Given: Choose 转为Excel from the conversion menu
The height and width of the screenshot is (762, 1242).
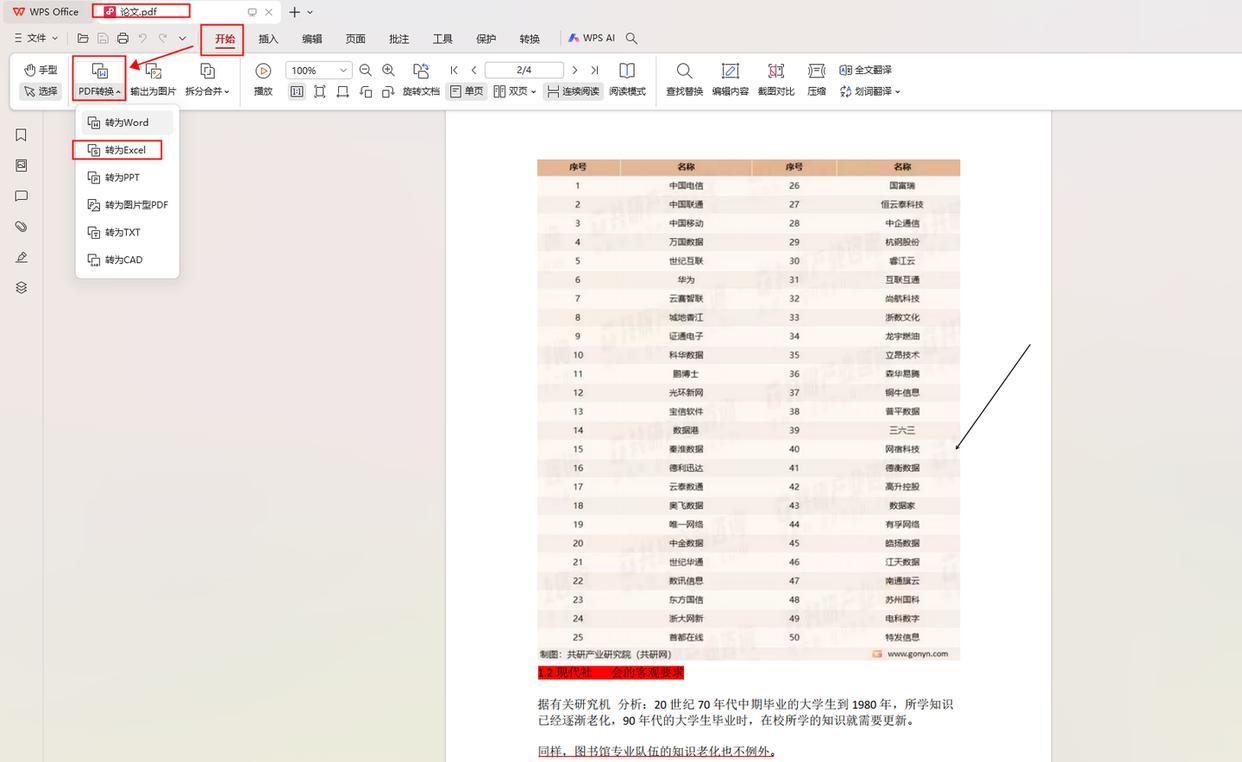Looking at the screenshot, I should 123,149.
